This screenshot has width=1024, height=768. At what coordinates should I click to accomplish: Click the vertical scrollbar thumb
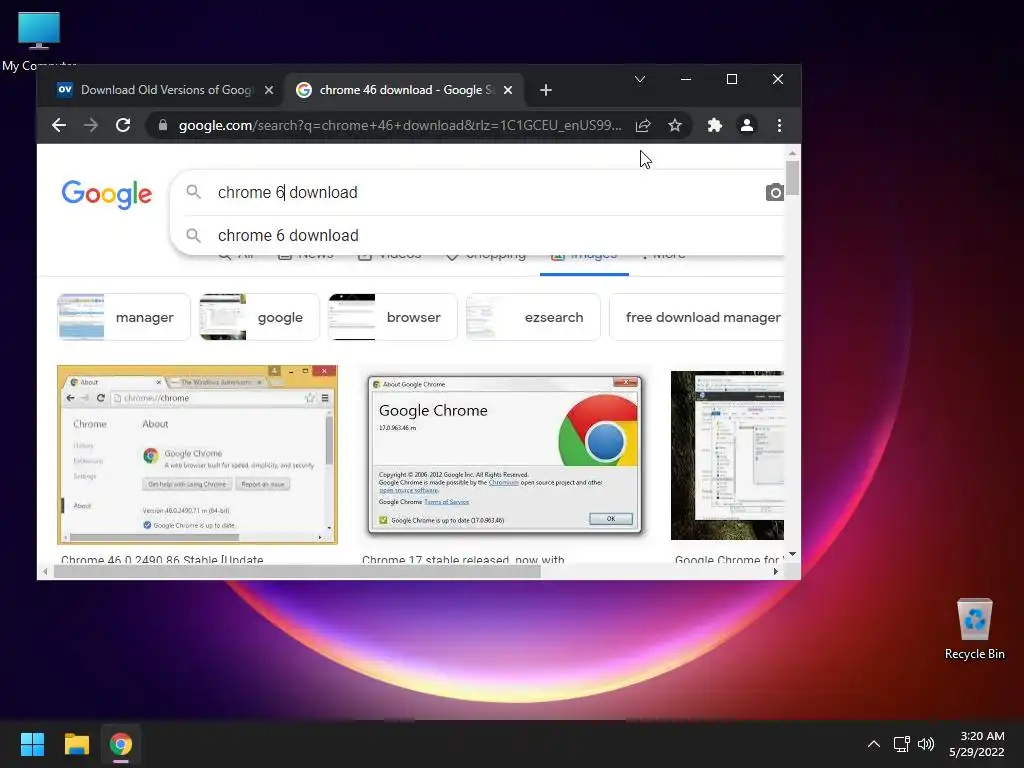pyautogui.click(x=792, y=178)
